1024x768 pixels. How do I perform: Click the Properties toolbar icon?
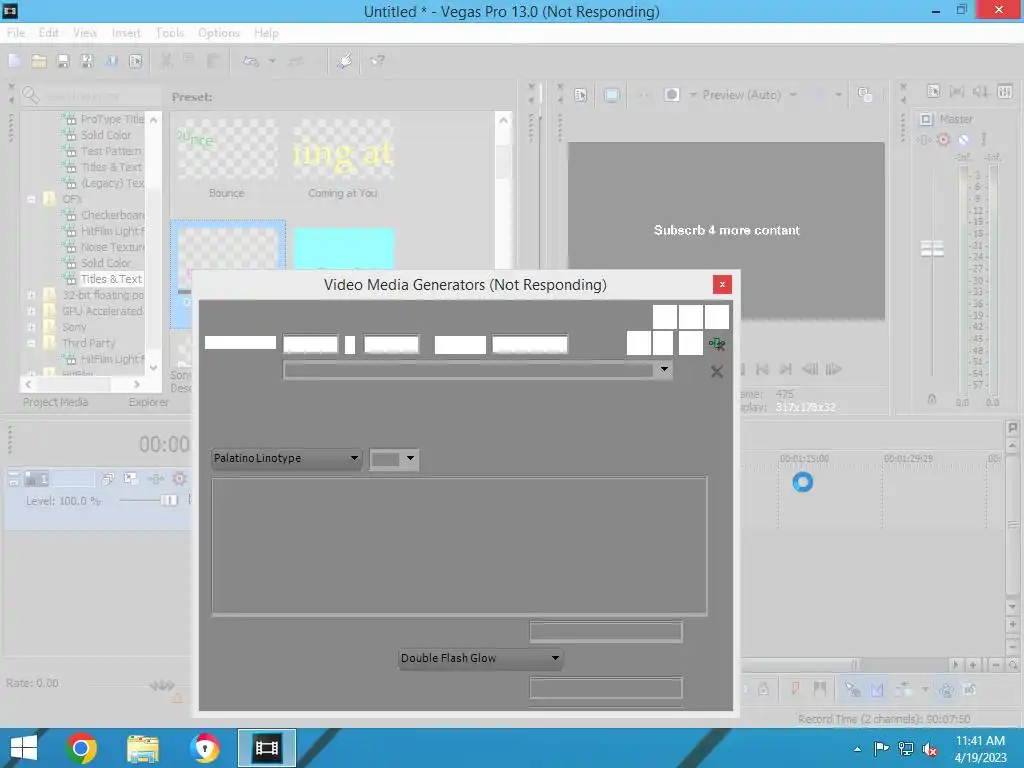click(x=135, y=61)
